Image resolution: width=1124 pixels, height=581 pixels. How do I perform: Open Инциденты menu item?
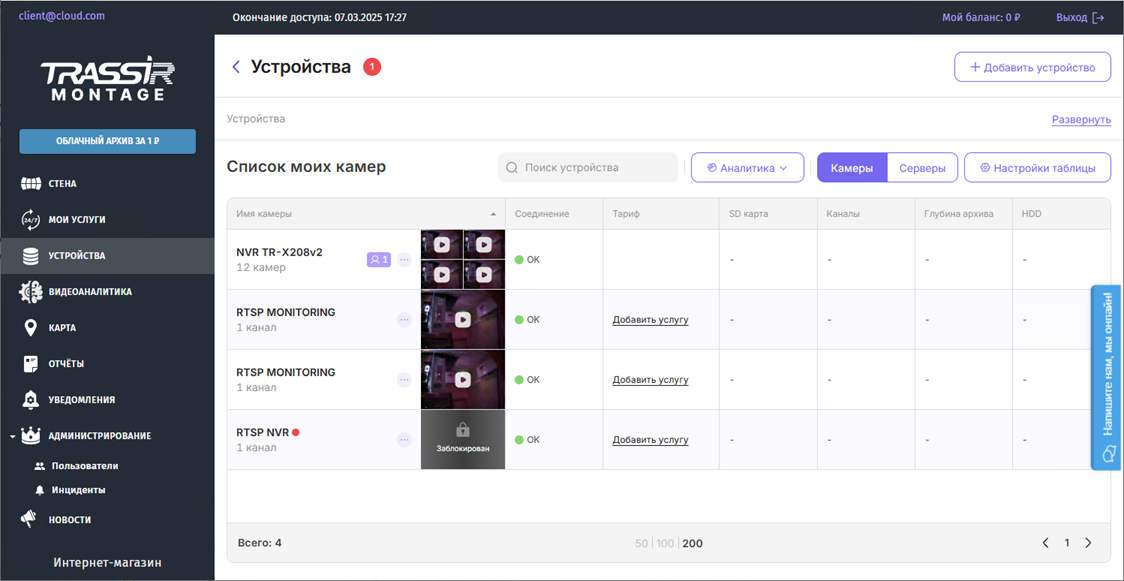click(78, 490)
